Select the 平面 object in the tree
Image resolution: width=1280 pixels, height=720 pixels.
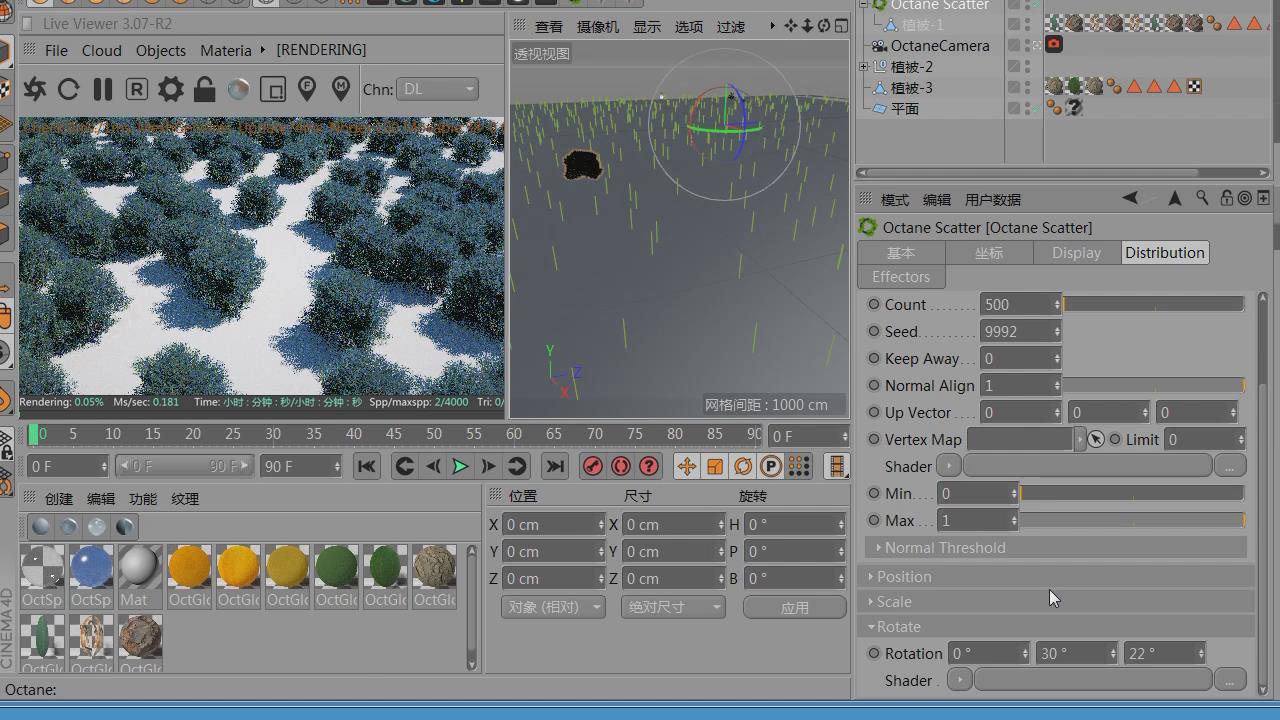coord(905,109)
